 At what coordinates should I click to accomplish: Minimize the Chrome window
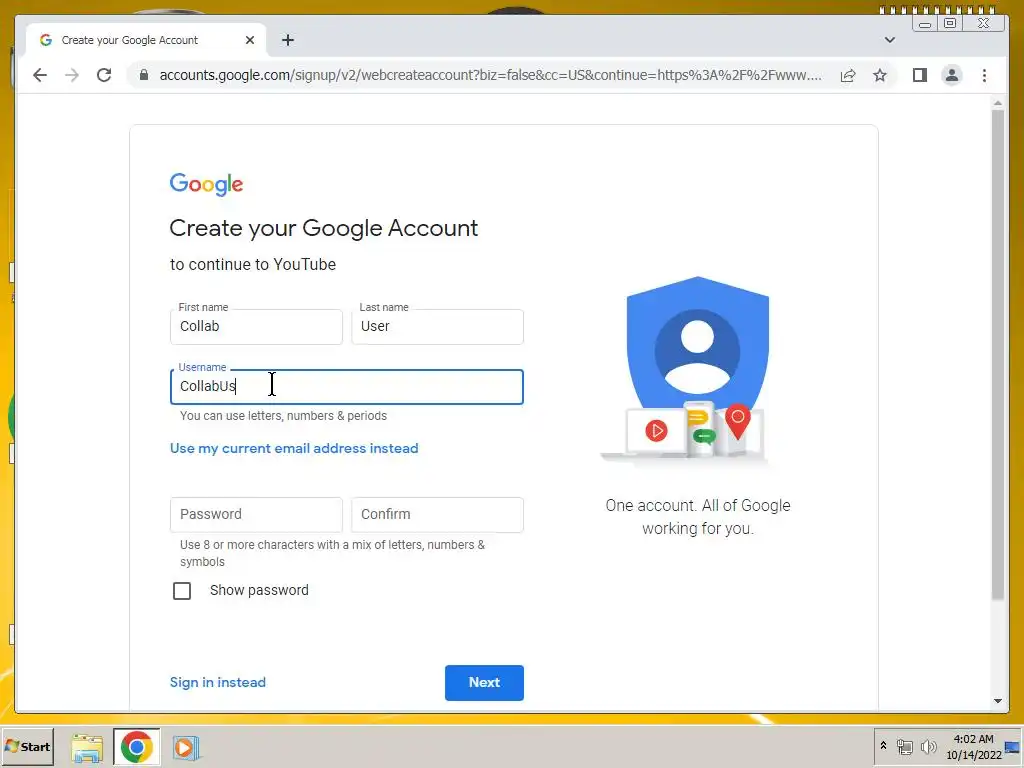point(925,25)
